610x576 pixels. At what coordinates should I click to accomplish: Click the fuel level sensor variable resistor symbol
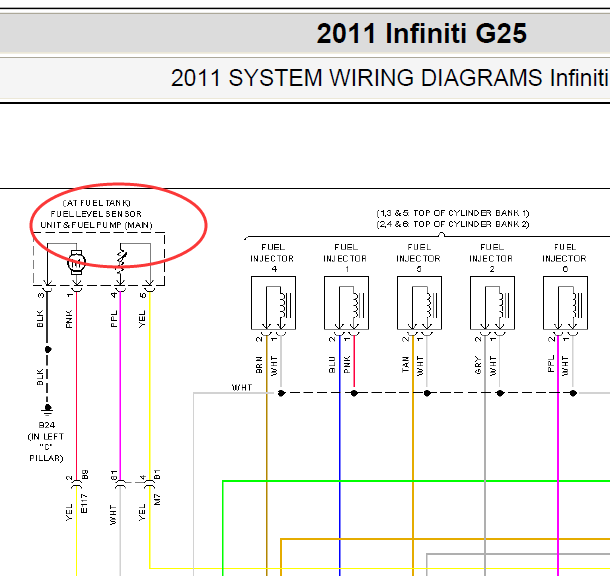pos(121,262)
